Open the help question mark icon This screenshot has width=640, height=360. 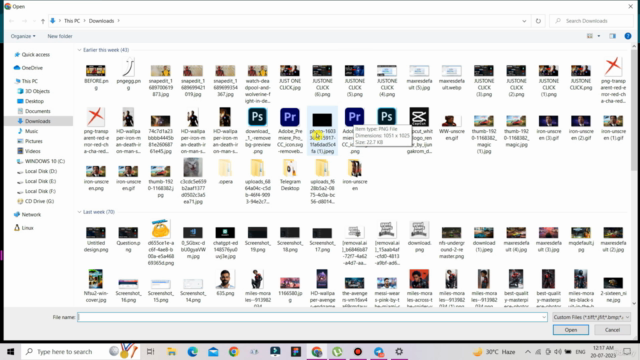click(628, 36)
